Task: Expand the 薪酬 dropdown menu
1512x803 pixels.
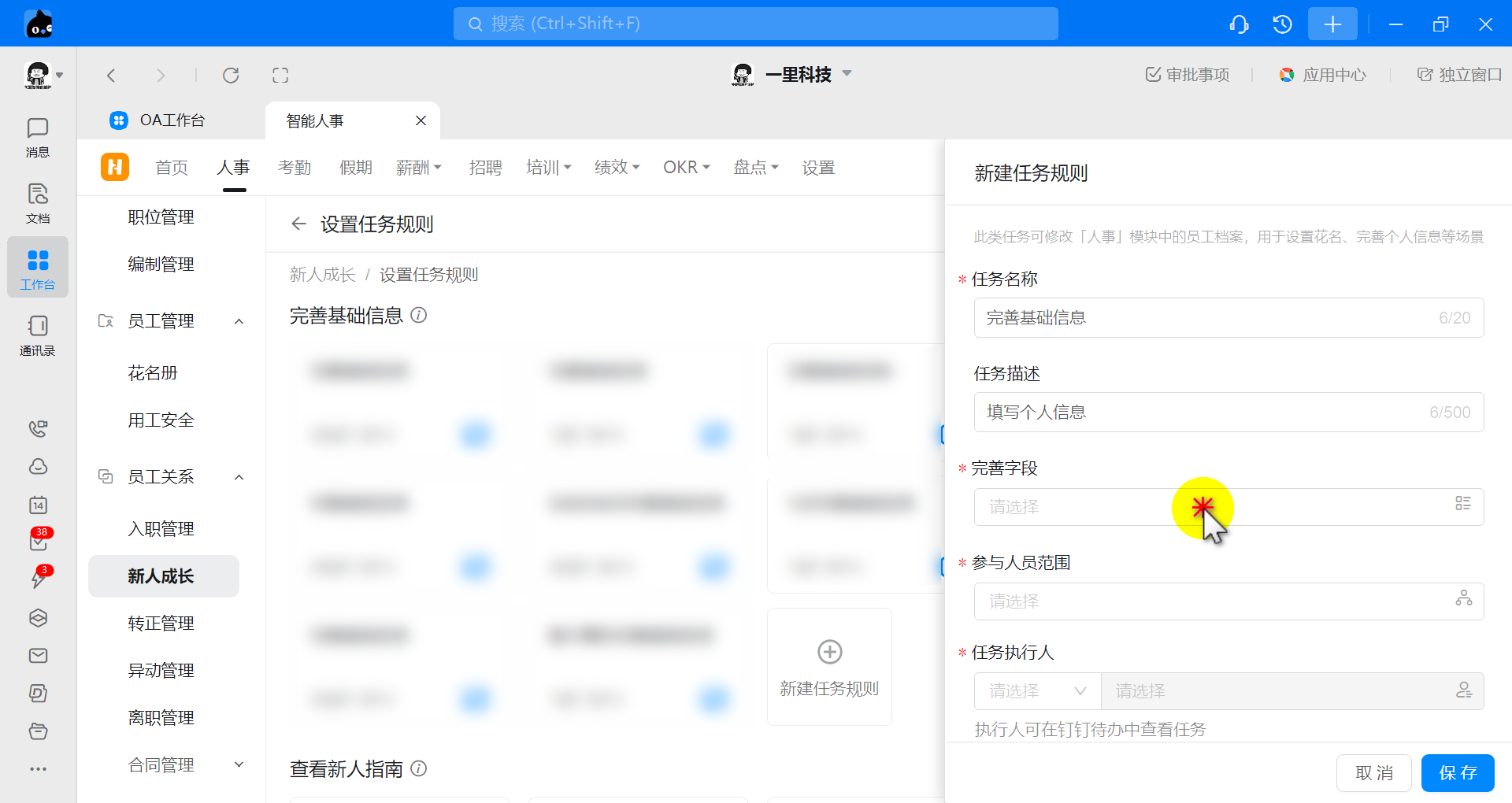Action: click(419, 168)
